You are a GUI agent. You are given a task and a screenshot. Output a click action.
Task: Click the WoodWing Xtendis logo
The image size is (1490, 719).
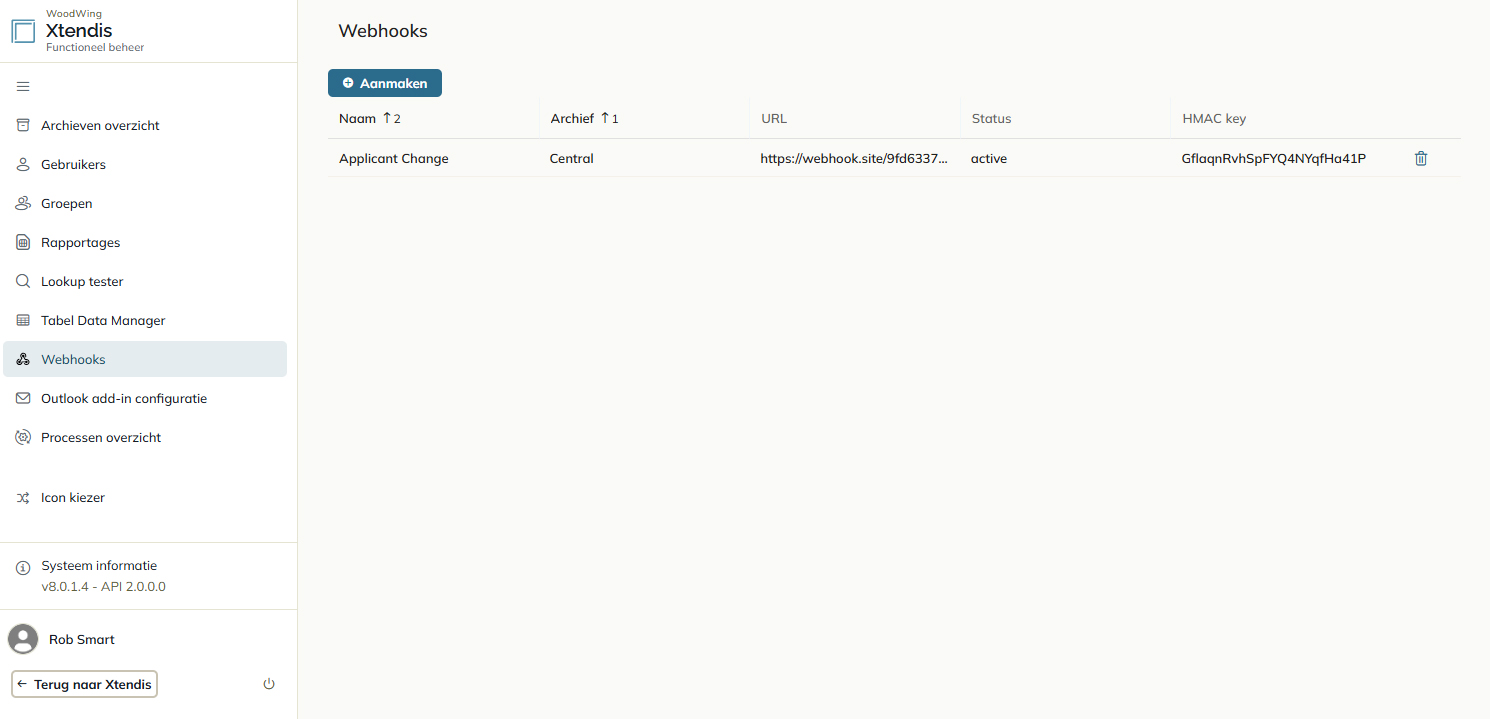(23, 31)
